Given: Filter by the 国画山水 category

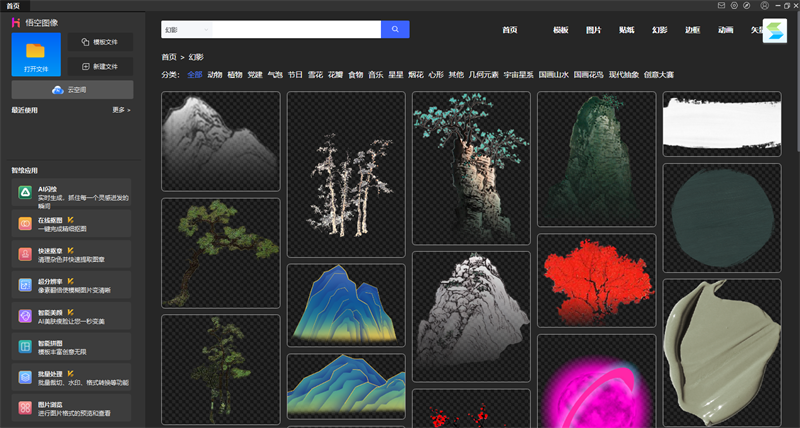Looking at the screenshot, I should 552,75.
